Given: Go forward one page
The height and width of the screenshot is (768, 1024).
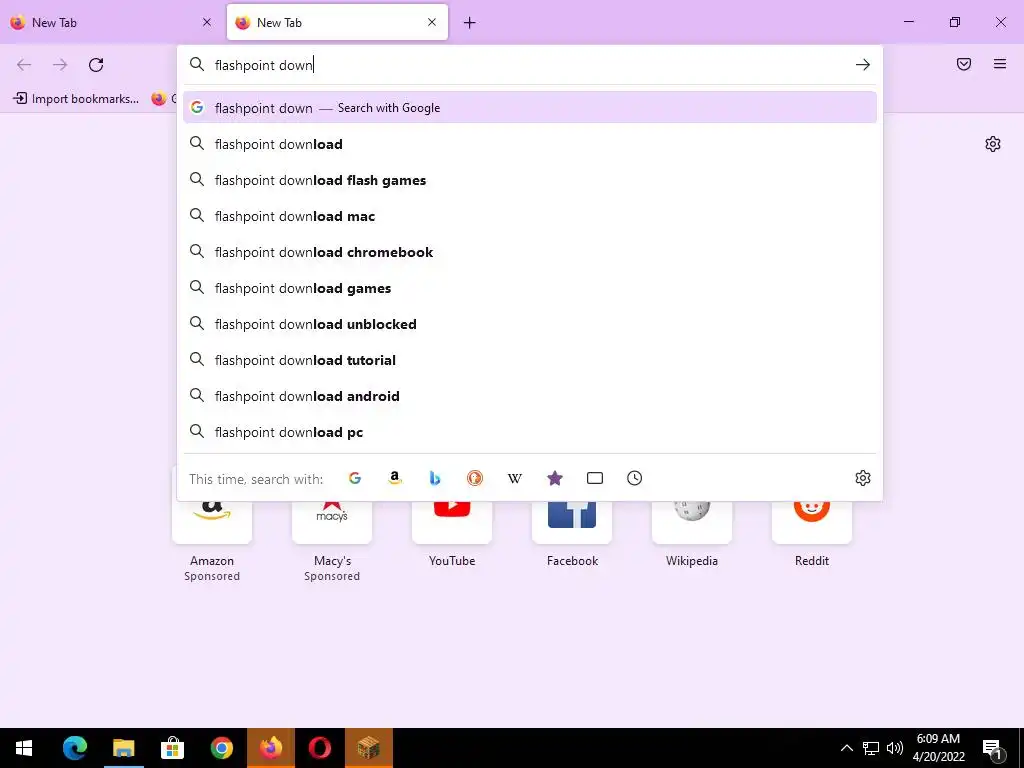Looking at the screenshot, I should (x=60, y=65).
